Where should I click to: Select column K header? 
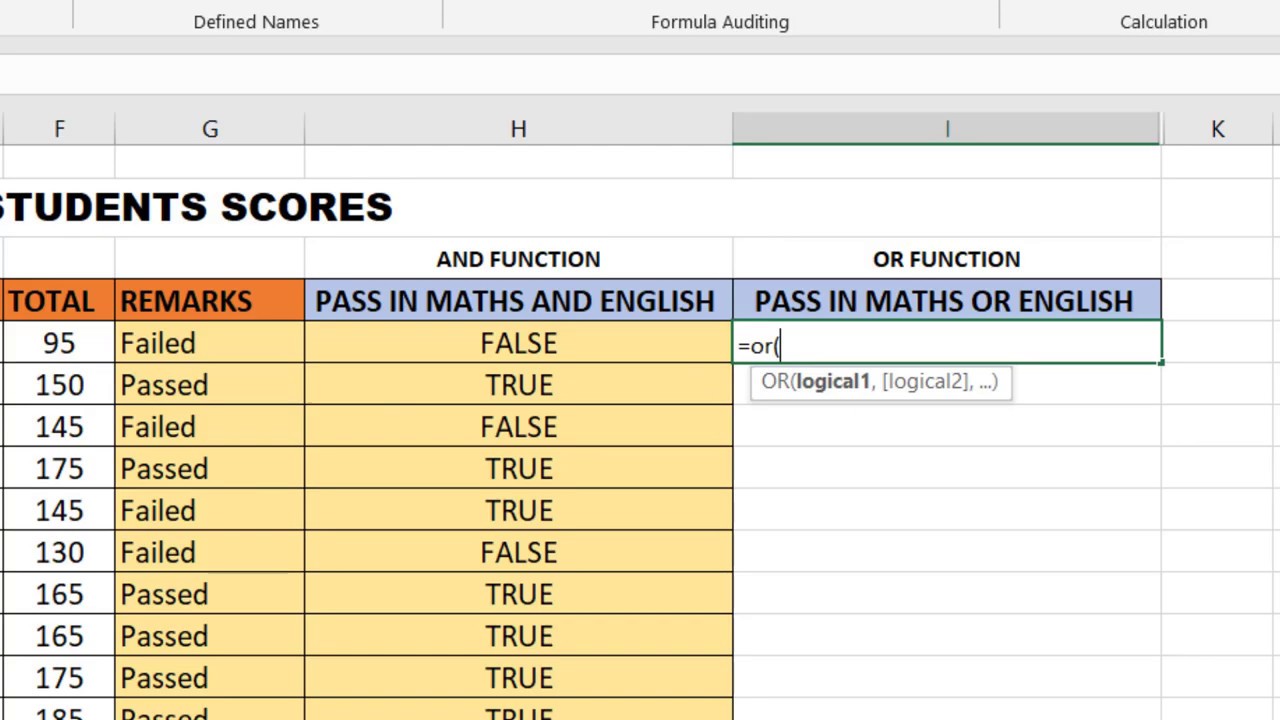[x=1218, y=129]
